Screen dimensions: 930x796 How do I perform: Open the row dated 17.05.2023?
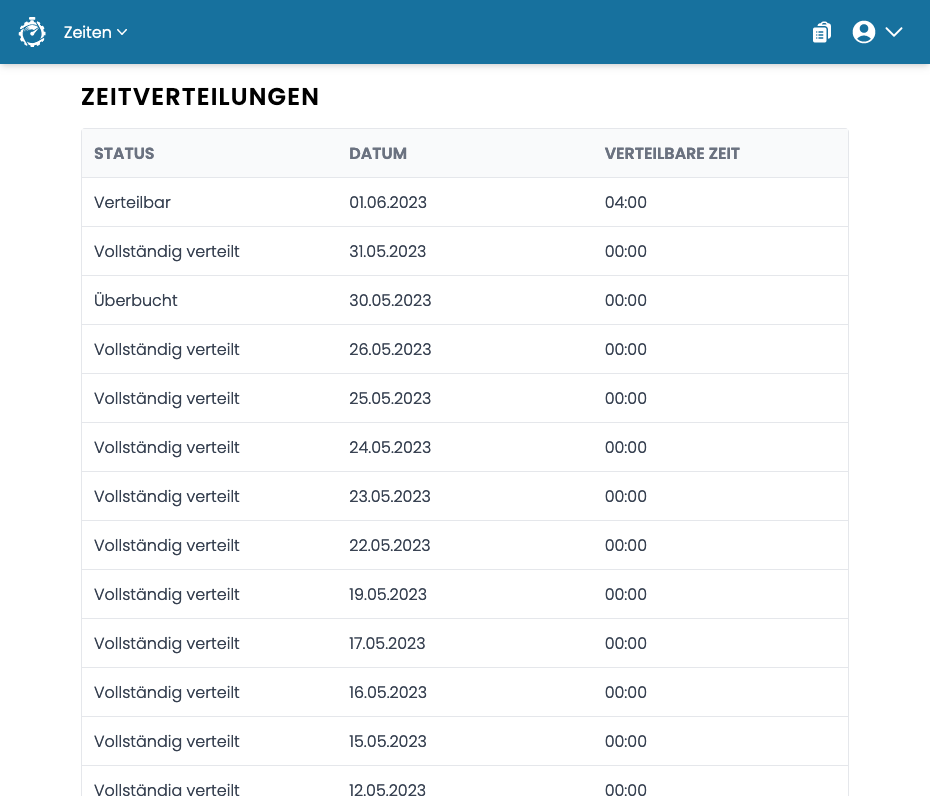click(465, 644)
